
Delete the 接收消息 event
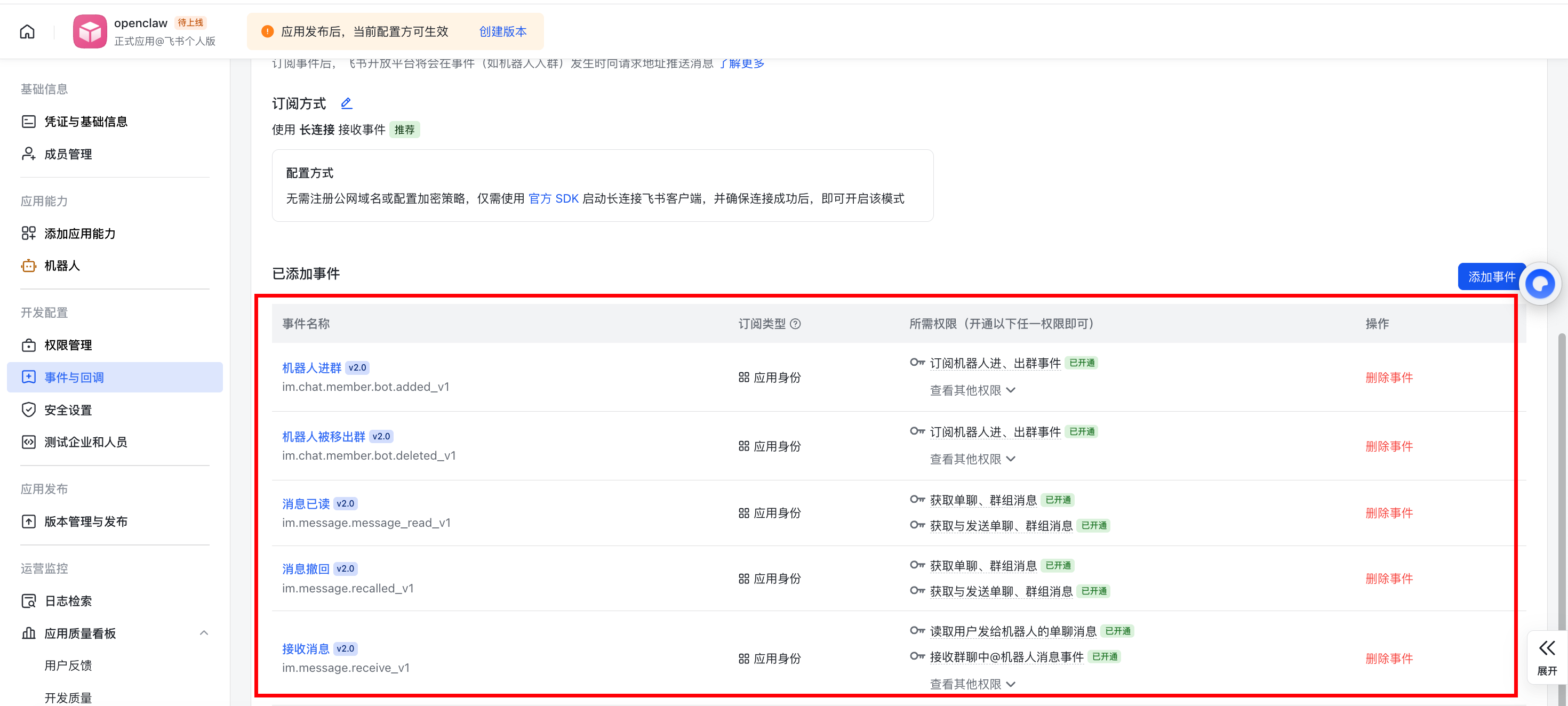click(x=1389, y=659)
